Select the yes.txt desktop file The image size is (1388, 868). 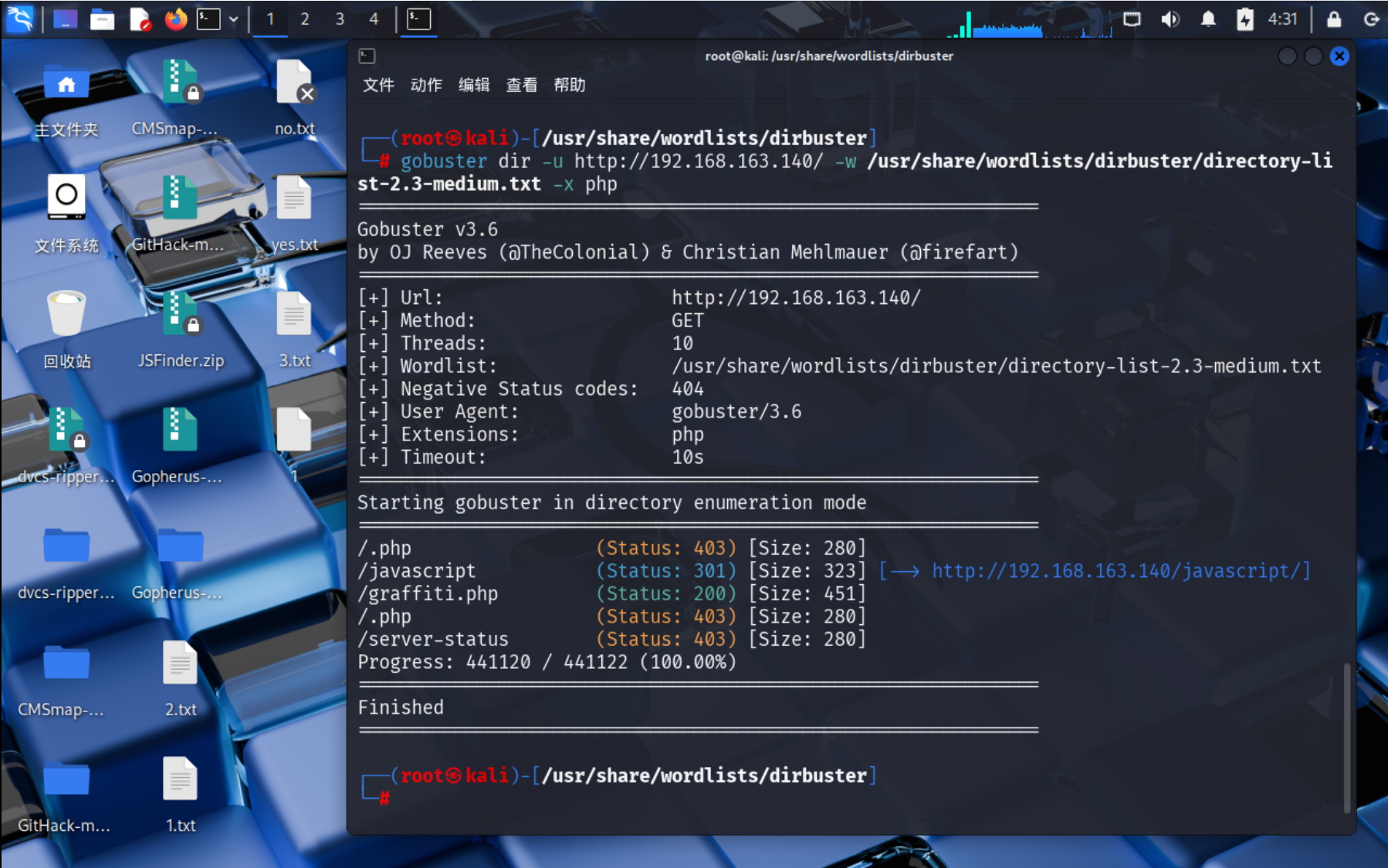(x=294, y=214)
